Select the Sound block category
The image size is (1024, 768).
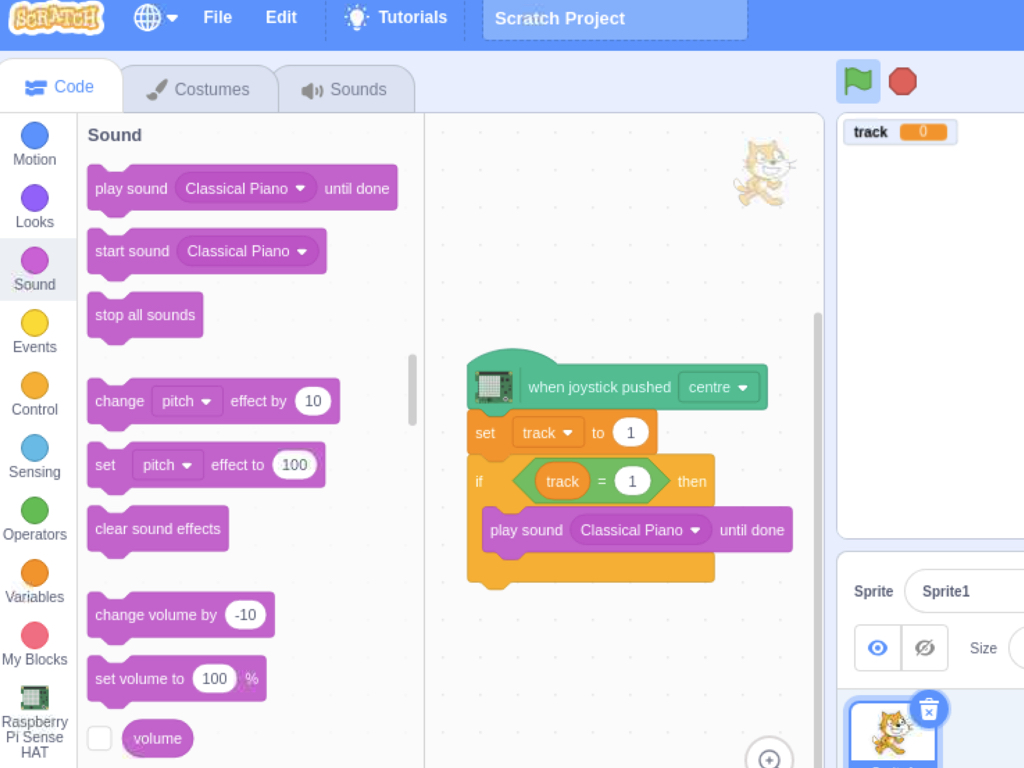coord(35,270)
